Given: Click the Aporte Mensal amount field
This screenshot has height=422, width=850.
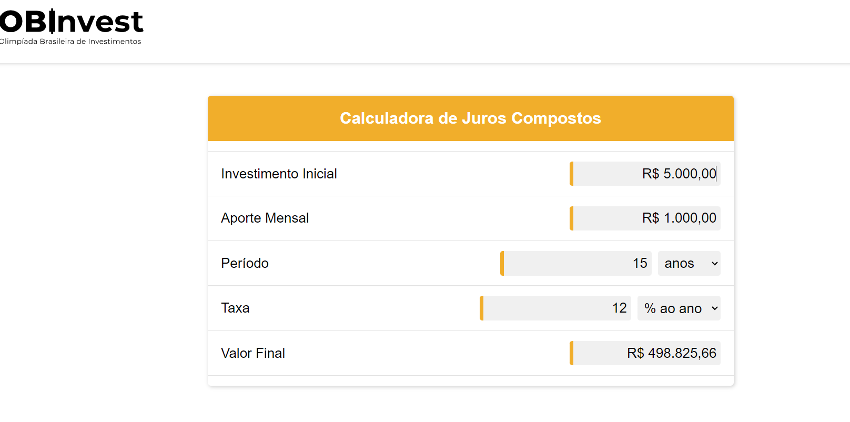Looking at the screenshot, I should coord(645,218).
